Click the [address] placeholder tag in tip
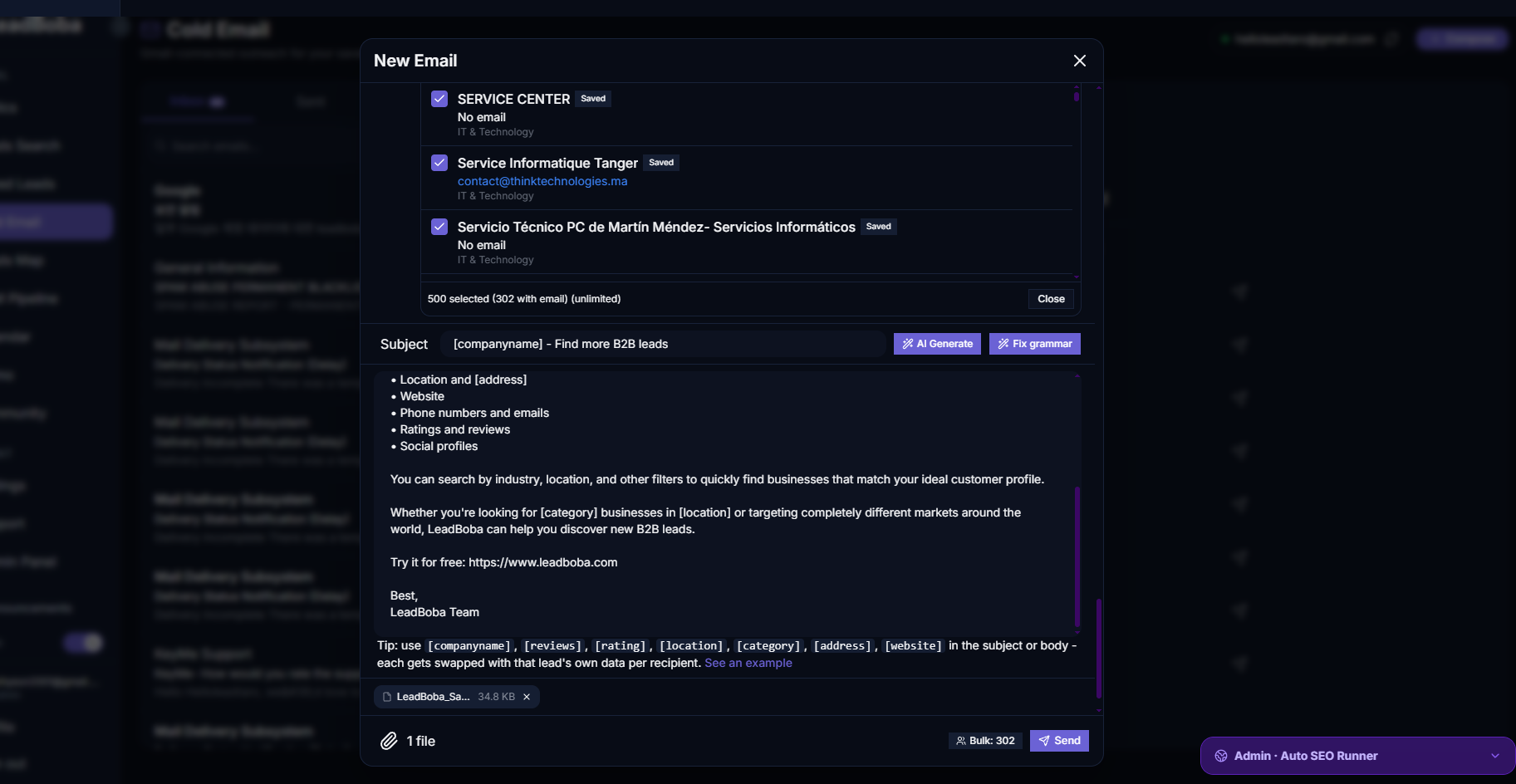This screenshot has width=1516, height=784. pos(842,646)
